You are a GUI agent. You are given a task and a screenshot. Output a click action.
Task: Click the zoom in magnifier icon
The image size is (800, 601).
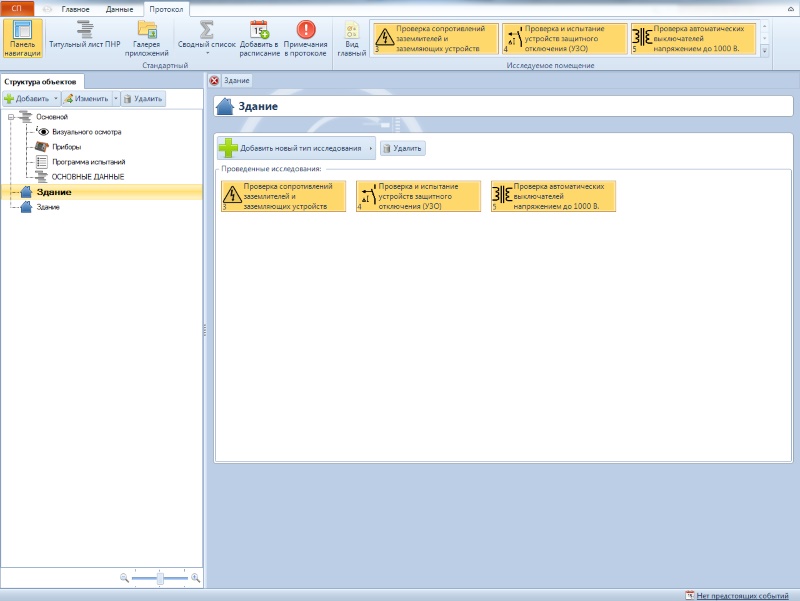[x=195, y=578]
